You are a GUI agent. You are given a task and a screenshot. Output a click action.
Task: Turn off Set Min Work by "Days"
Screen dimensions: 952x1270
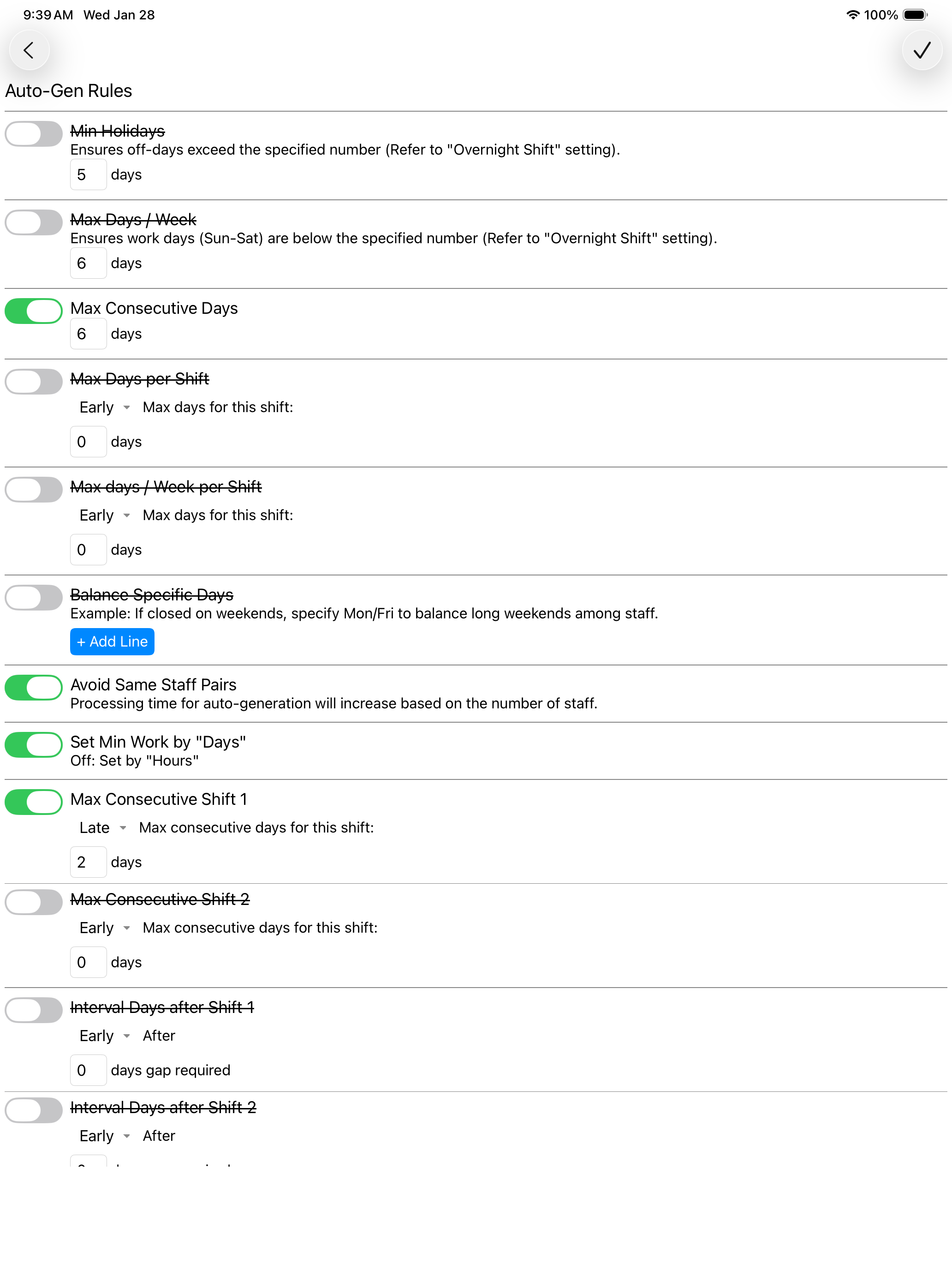(x=33, y=745)
